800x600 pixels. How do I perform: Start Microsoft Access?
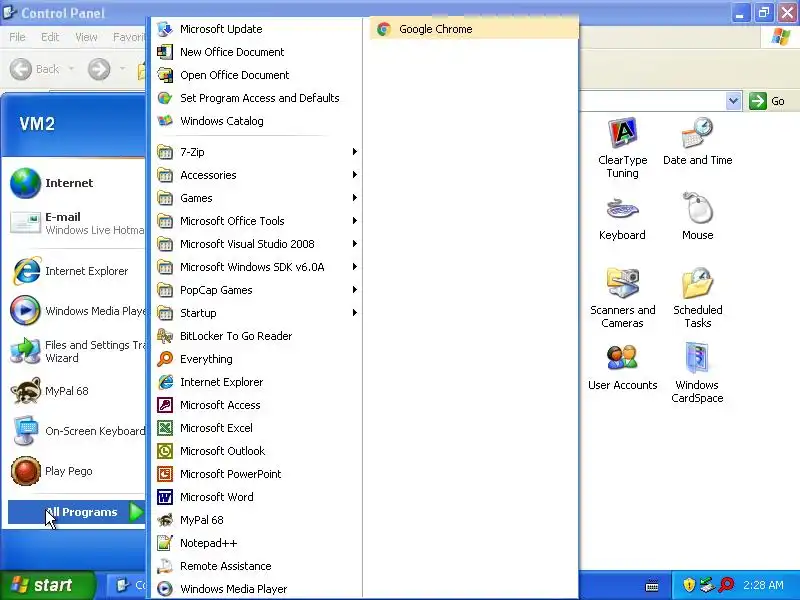257,405
